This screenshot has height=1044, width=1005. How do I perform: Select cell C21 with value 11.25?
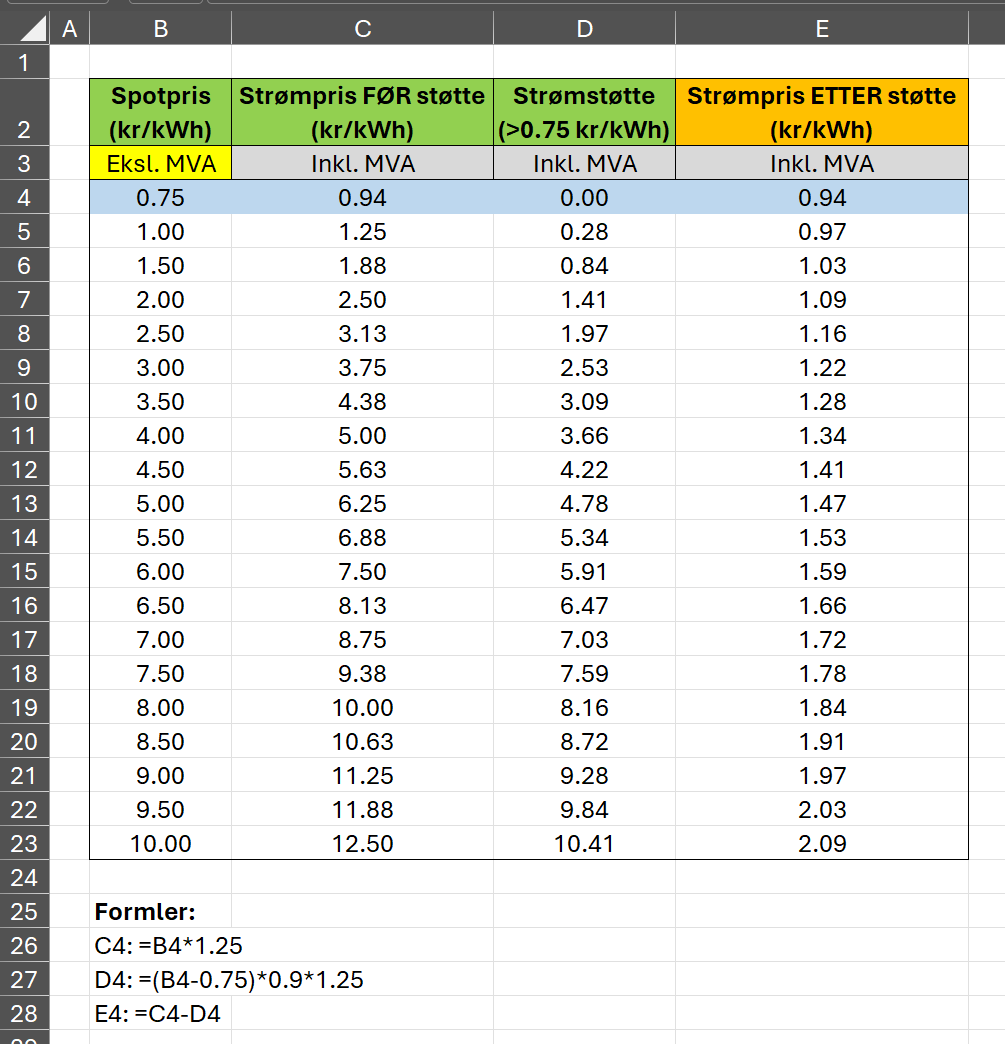point(362,775)
